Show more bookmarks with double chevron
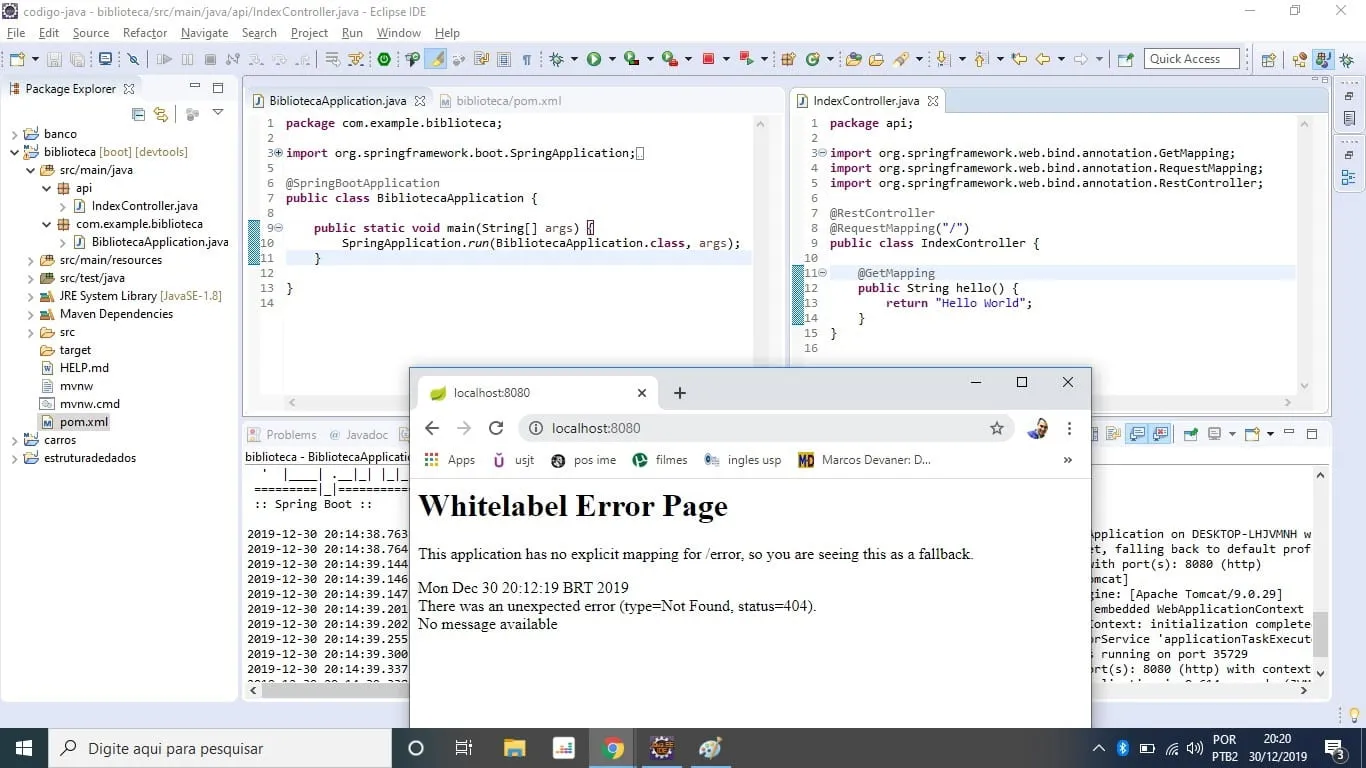The height and width of the screenshot is (768, 1366). tap(1068, 460)
